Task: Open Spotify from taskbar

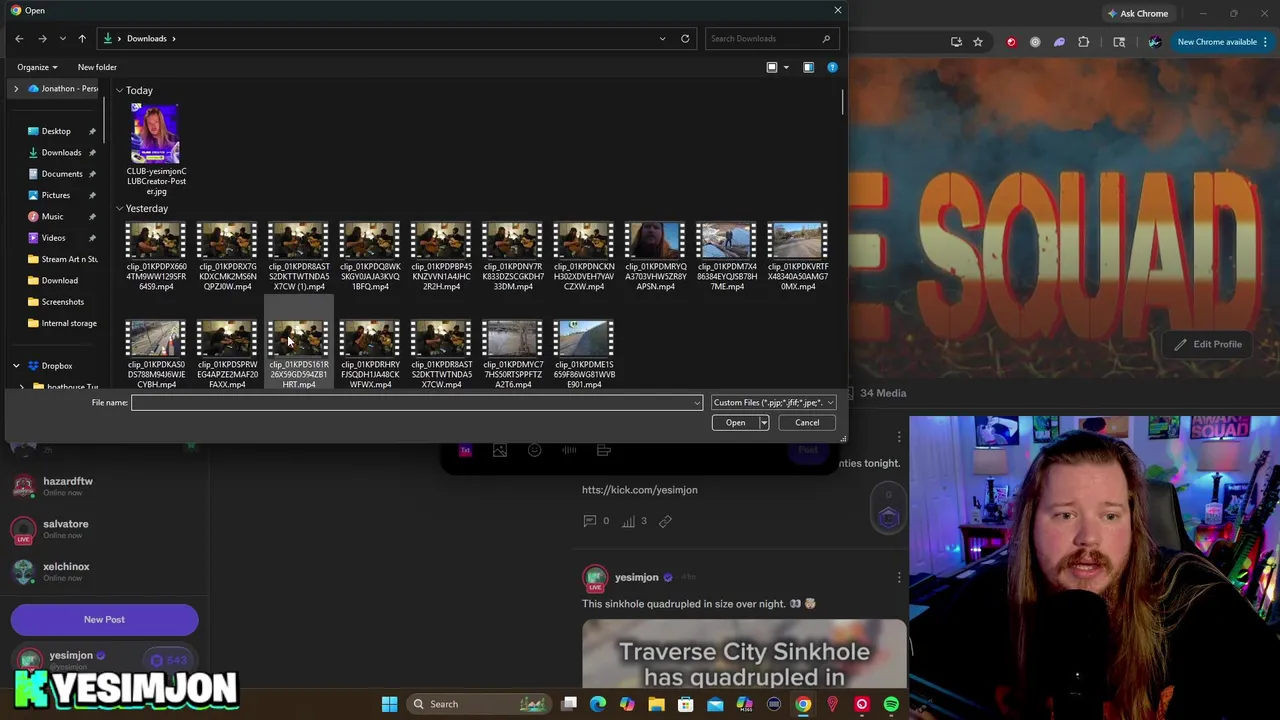Action: [x=891, y=704]
